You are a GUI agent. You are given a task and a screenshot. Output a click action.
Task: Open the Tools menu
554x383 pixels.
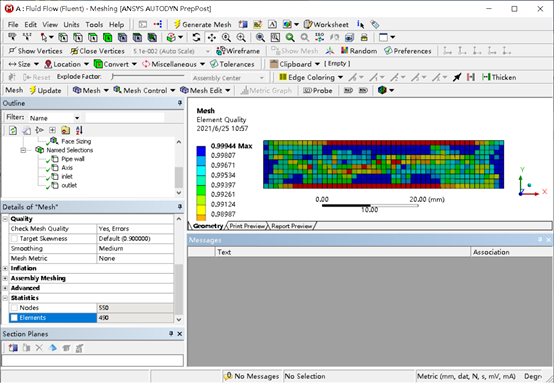(x=94, y=24)
